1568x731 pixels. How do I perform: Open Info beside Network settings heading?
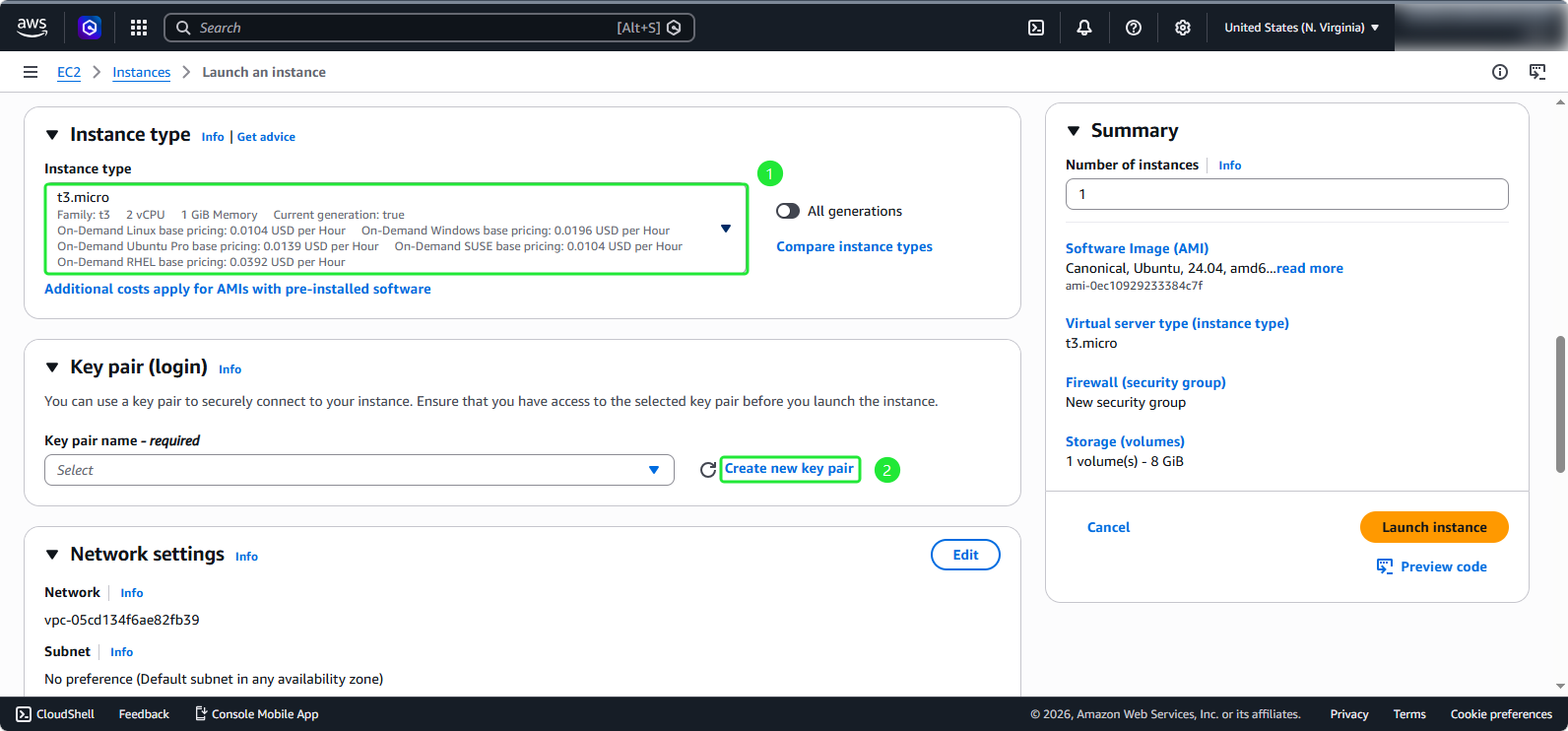tap(246, 557)
